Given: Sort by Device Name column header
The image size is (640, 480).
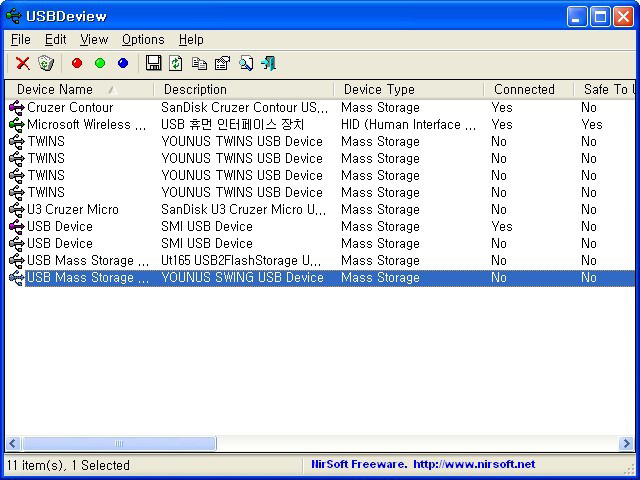Looking at the screenshot, I should (x=55, y=89).
